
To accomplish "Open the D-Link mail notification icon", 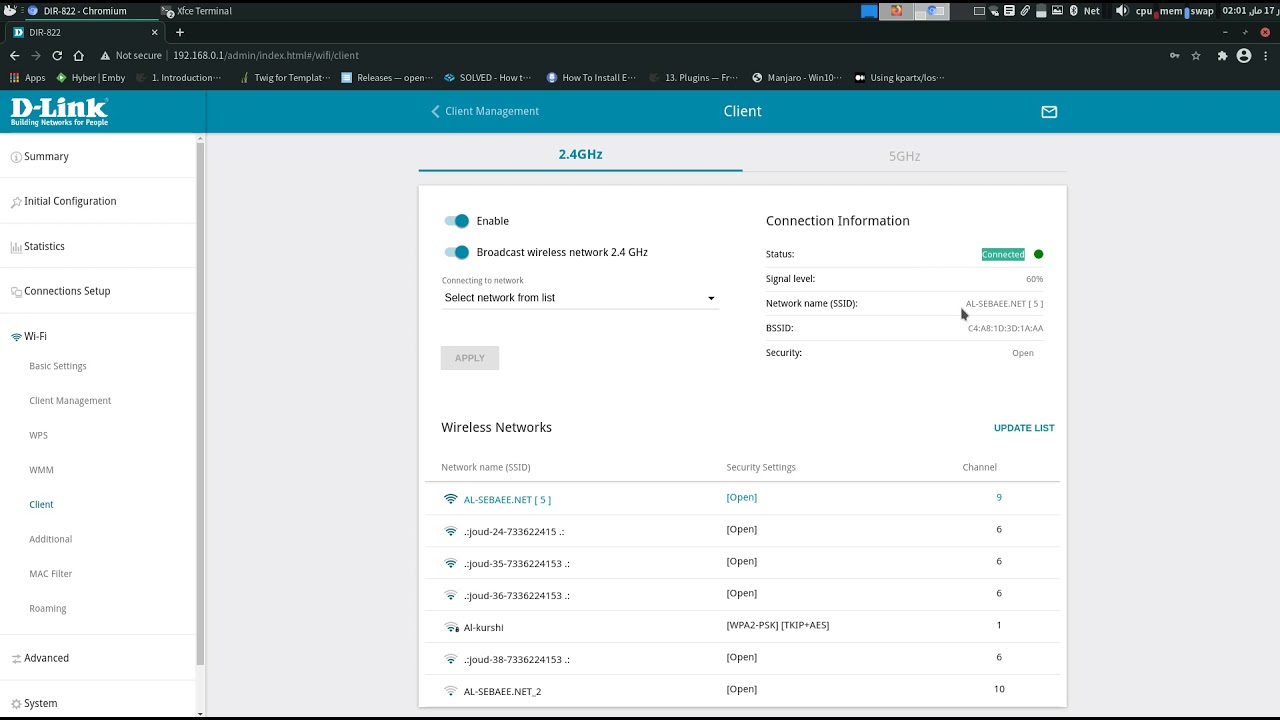I will click(1049, 112).
